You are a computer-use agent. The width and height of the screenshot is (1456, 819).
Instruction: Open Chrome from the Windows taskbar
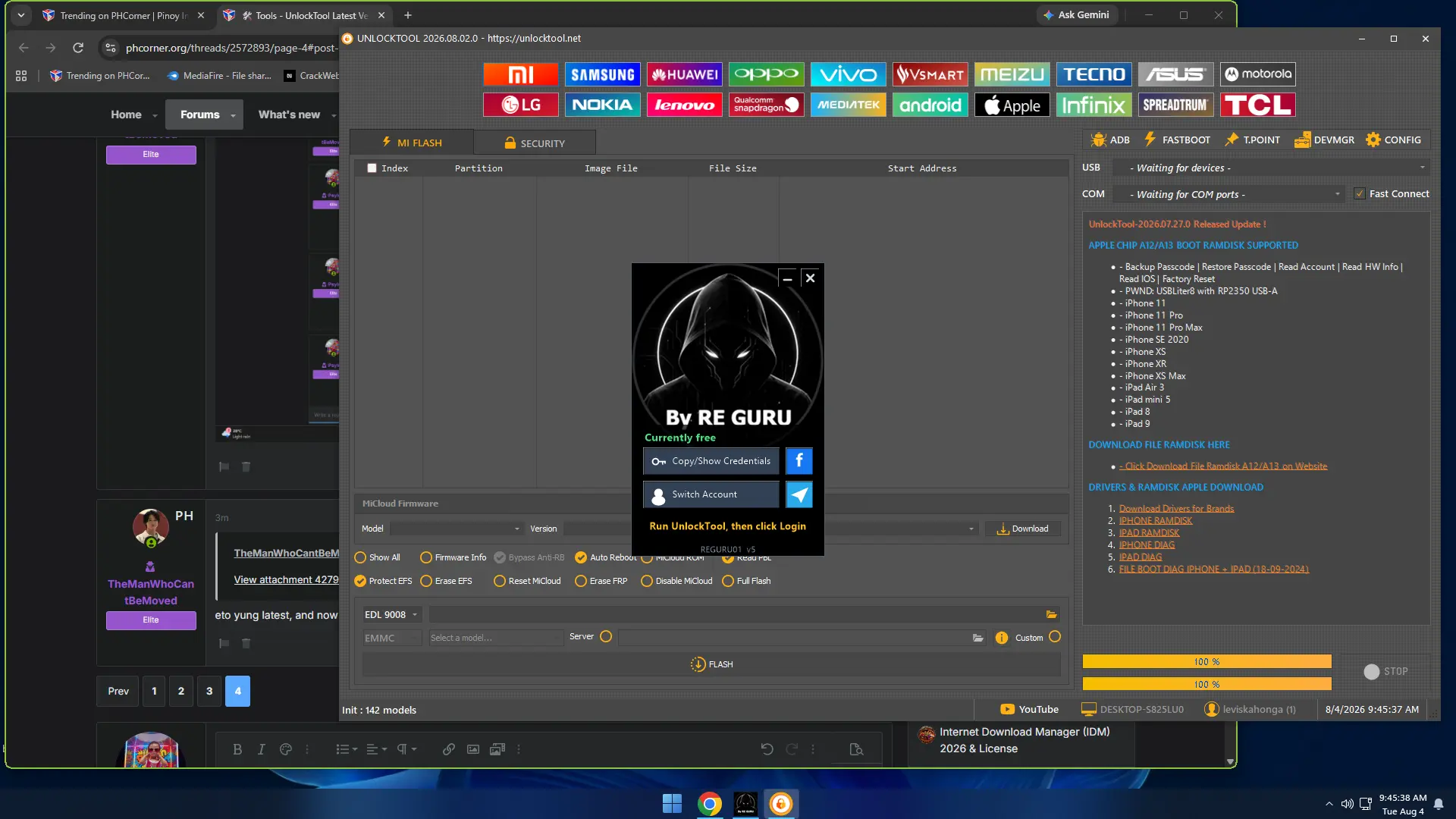coord(710,804)
